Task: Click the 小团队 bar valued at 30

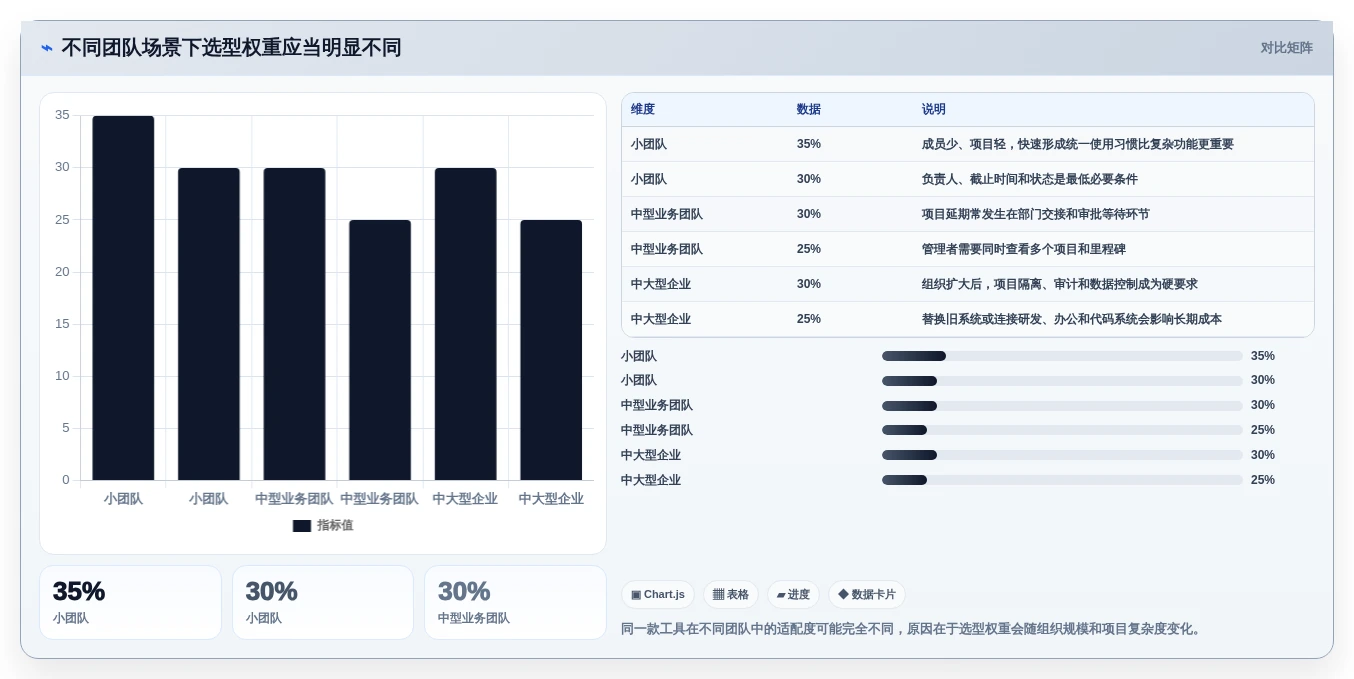Action: point(209,324)
